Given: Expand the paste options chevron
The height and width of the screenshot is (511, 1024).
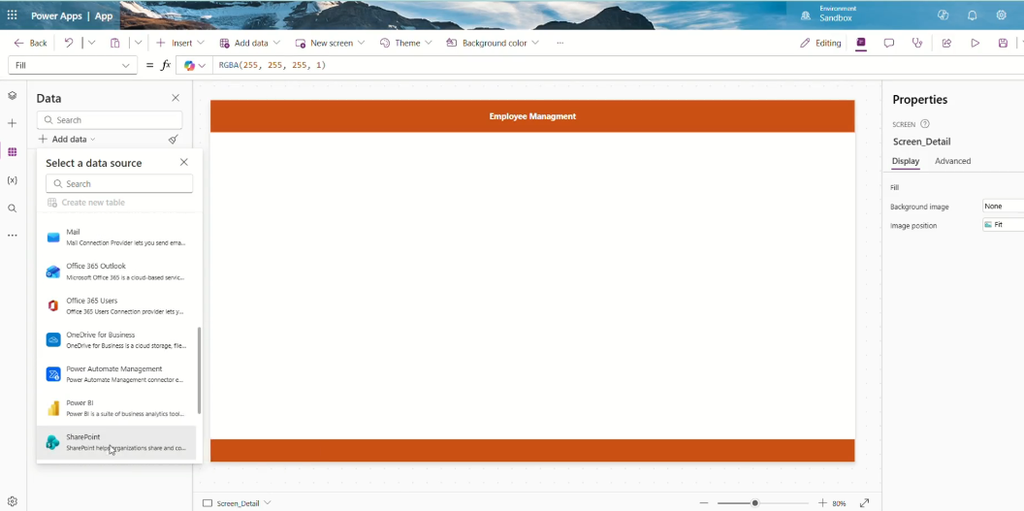Looking at the screenshot, I should (x=138, y=43).
